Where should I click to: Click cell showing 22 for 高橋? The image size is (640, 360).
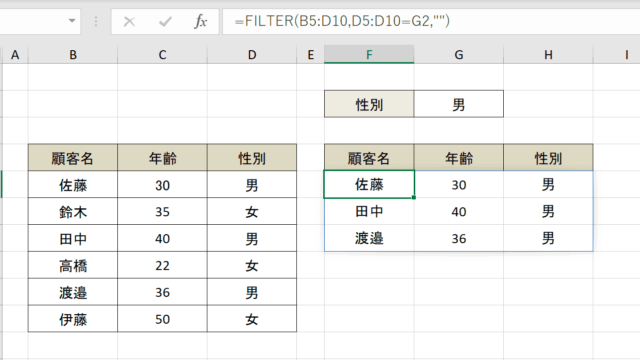coord(162,265)
